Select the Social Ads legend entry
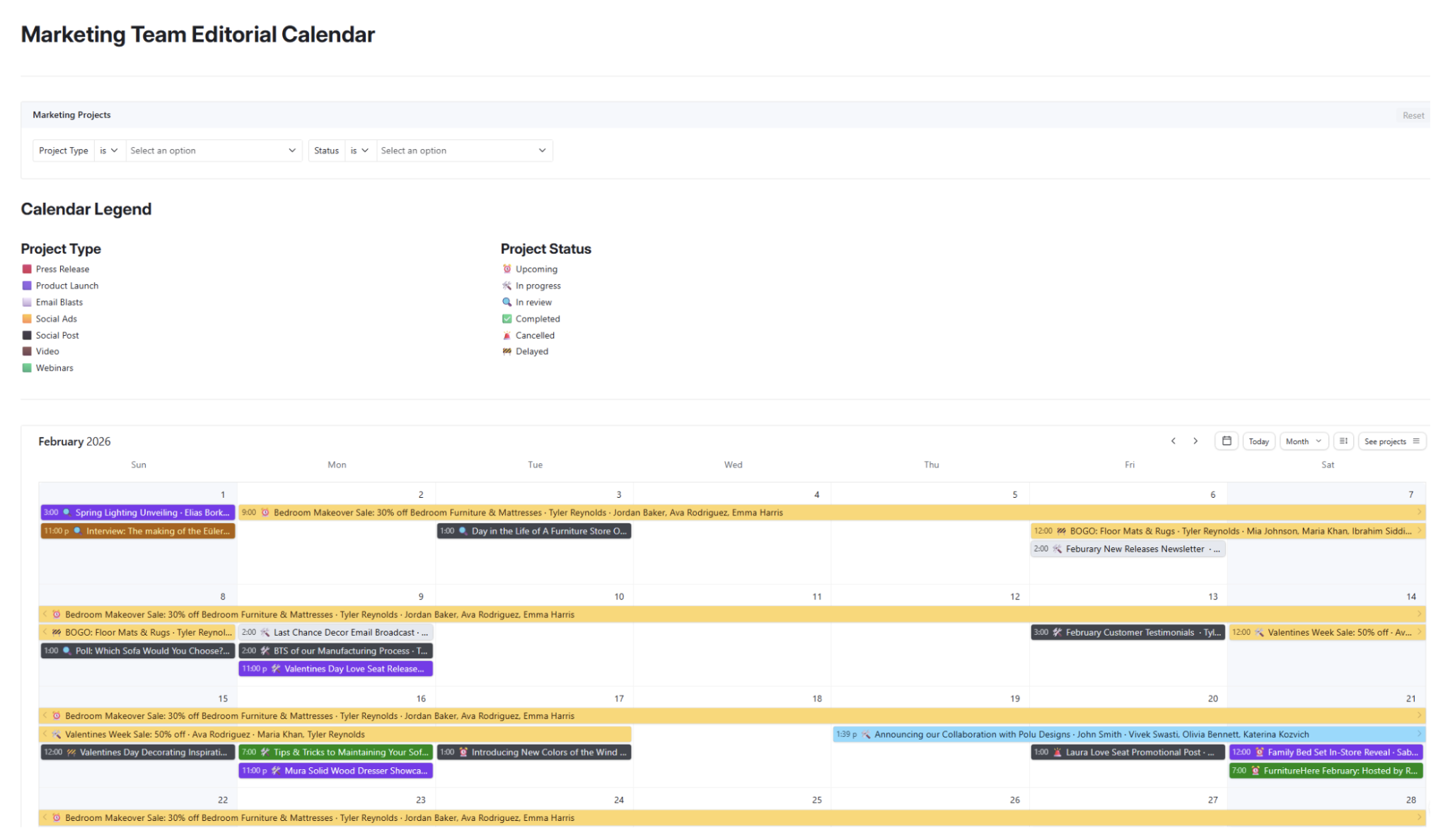This screenshot has width=1443, height=840. (x=56, y=318)
